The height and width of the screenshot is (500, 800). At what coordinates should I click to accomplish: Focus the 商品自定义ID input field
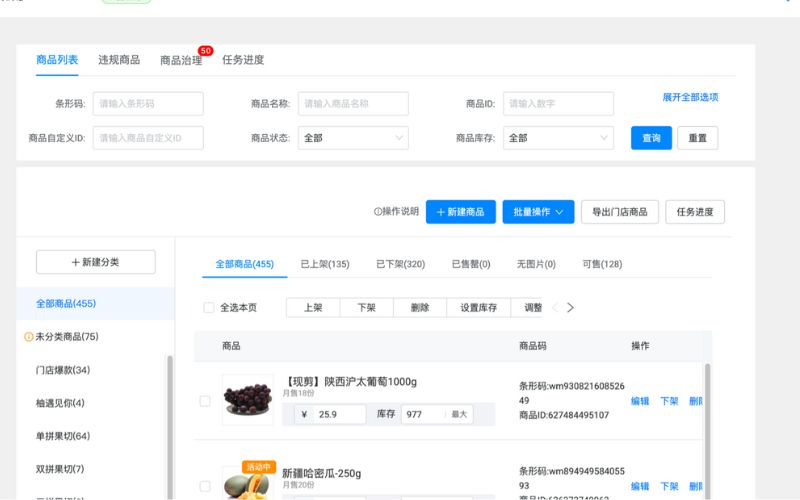148,138
